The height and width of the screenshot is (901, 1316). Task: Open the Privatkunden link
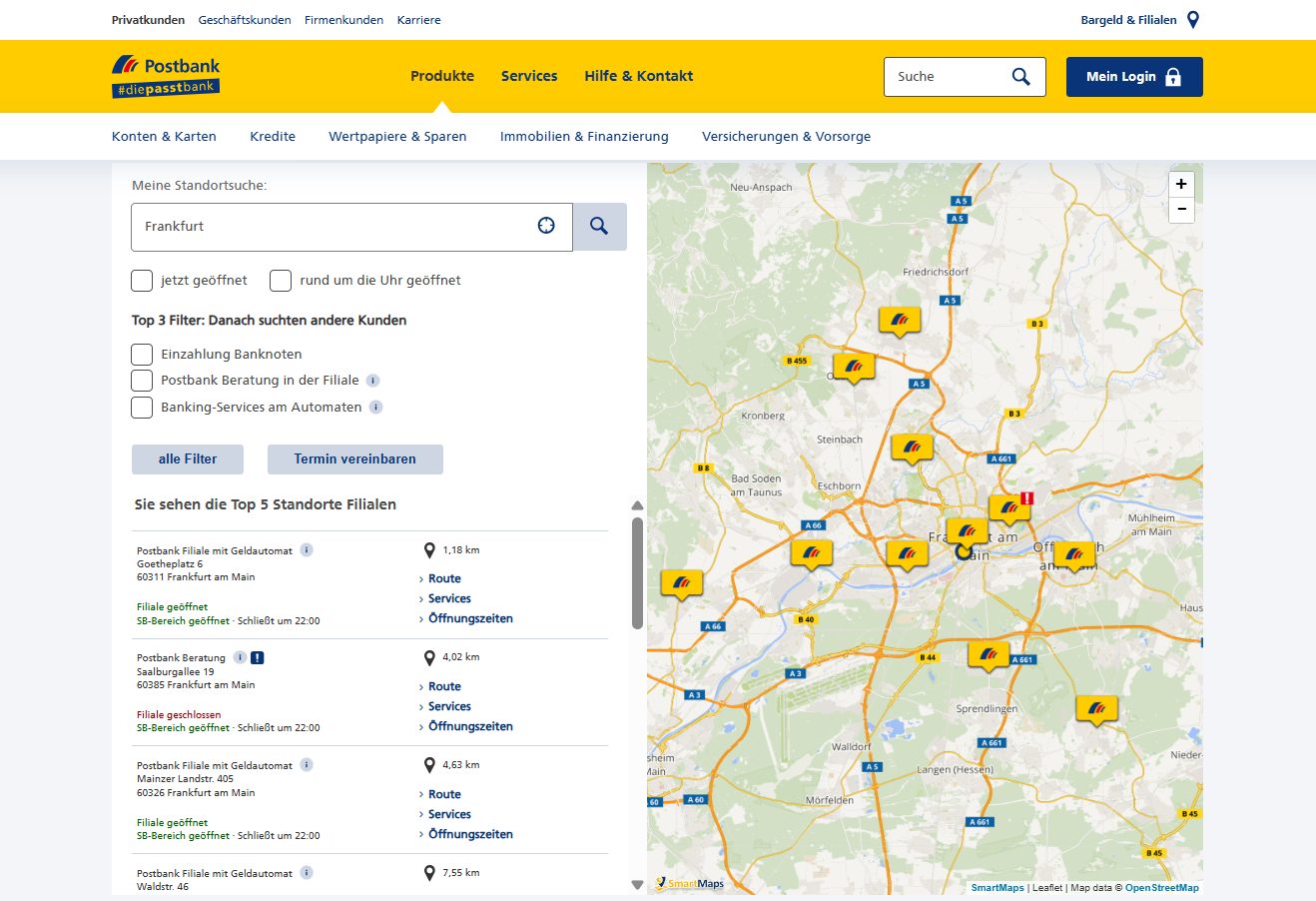[148, 20]
